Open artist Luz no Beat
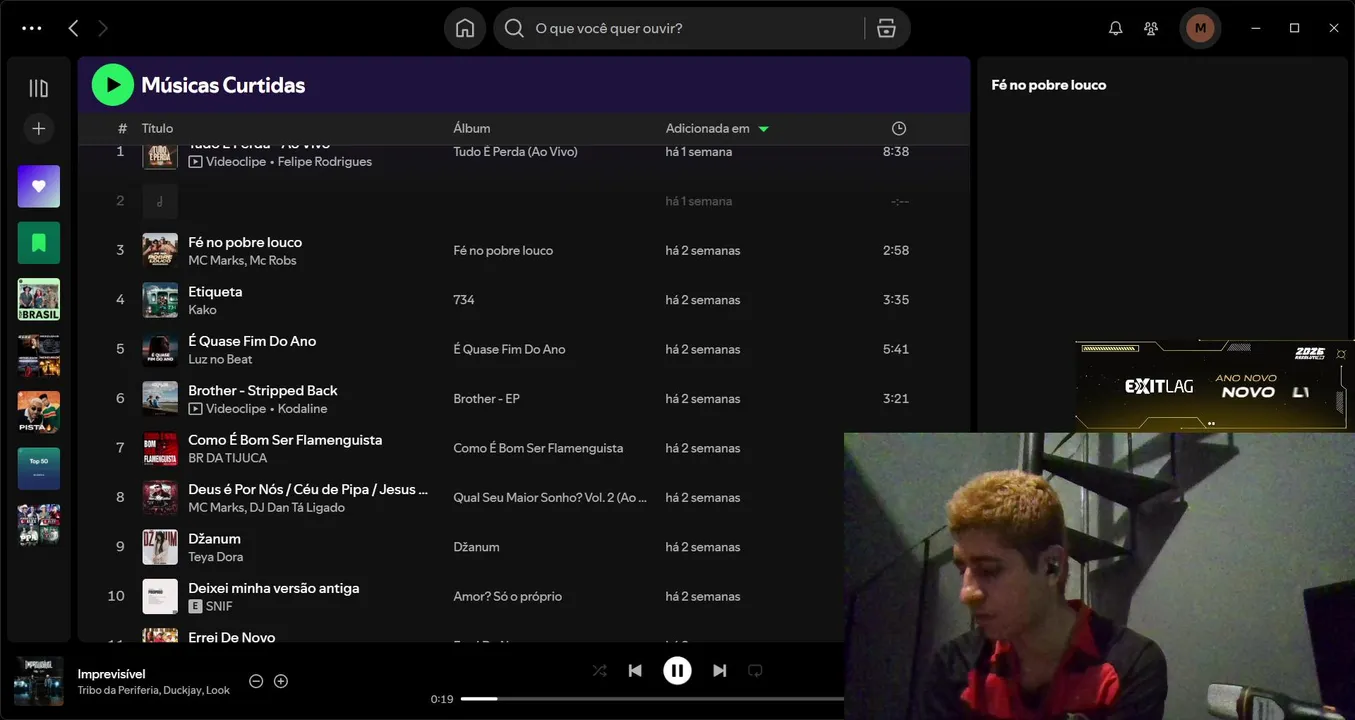This screenshot has height=720, width=1355. [x=220, y=359]
